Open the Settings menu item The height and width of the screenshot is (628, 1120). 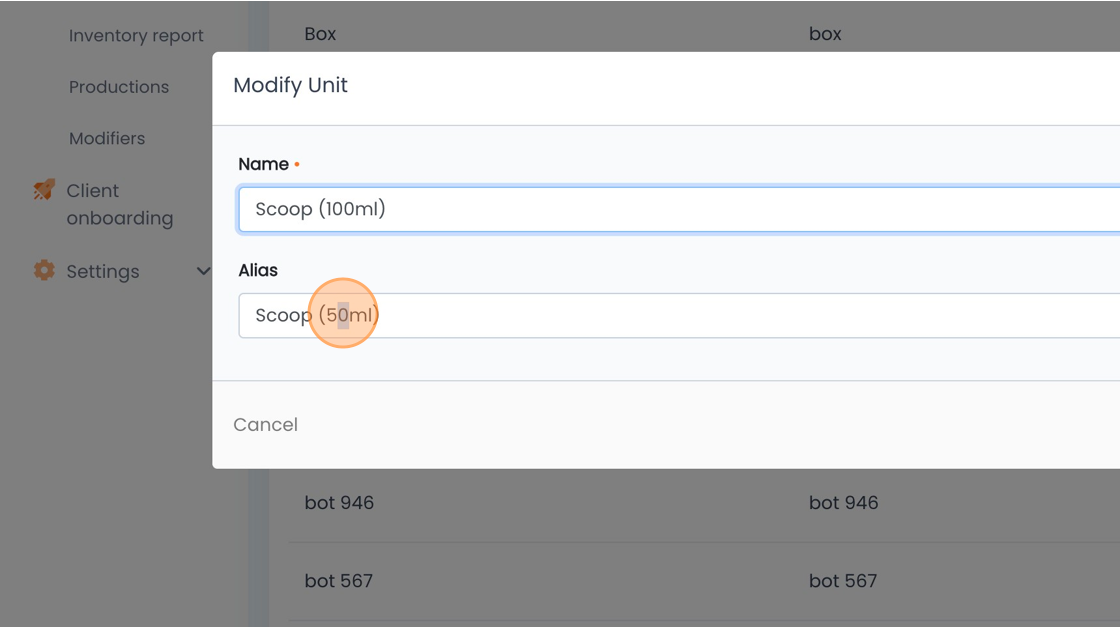point(103,271)
